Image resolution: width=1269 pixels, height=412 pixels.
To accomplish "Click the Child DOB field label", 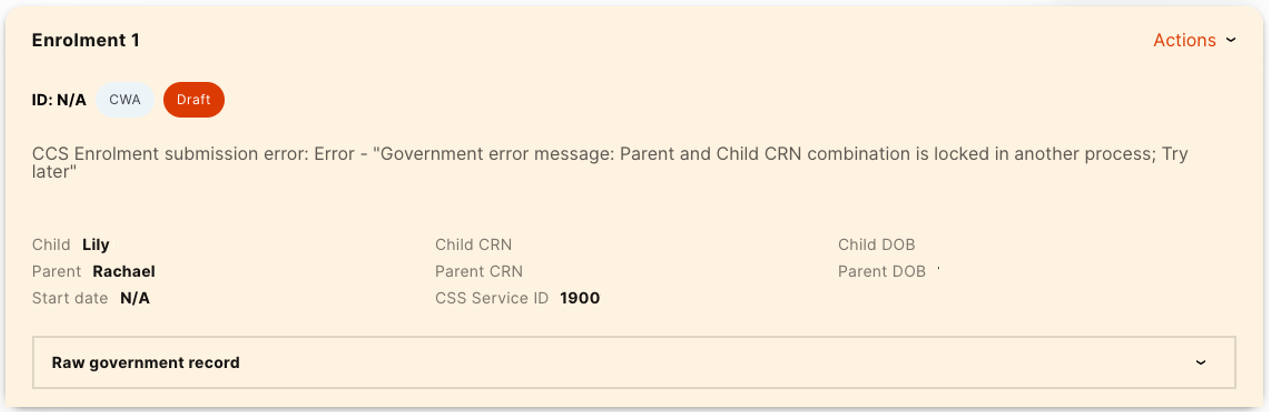I will coord(876,245).
